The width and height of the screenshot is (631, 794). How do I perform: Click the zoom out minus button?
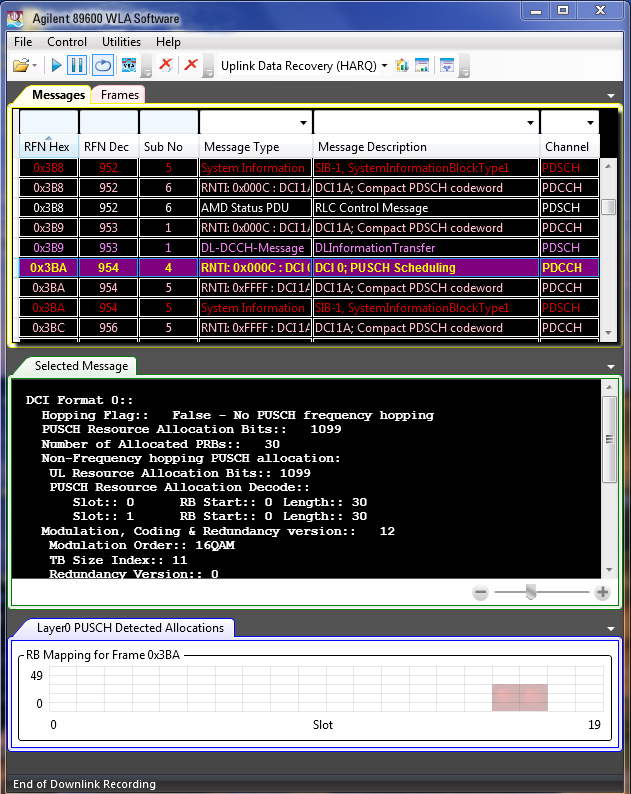click(x=481, y=593)
